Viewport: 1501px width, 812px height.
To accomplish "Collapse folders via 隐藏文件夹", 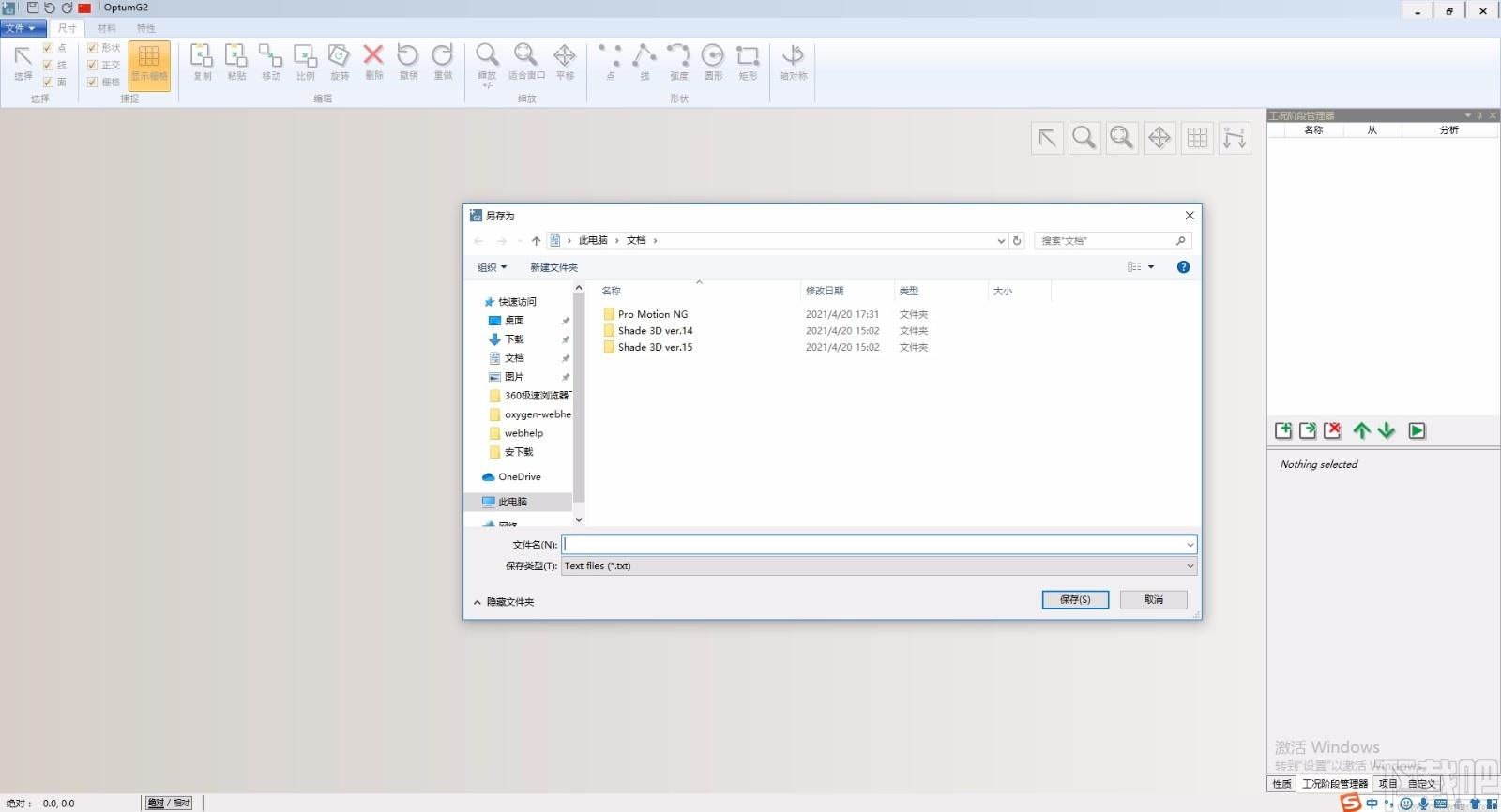I will [x=504, y=602].
